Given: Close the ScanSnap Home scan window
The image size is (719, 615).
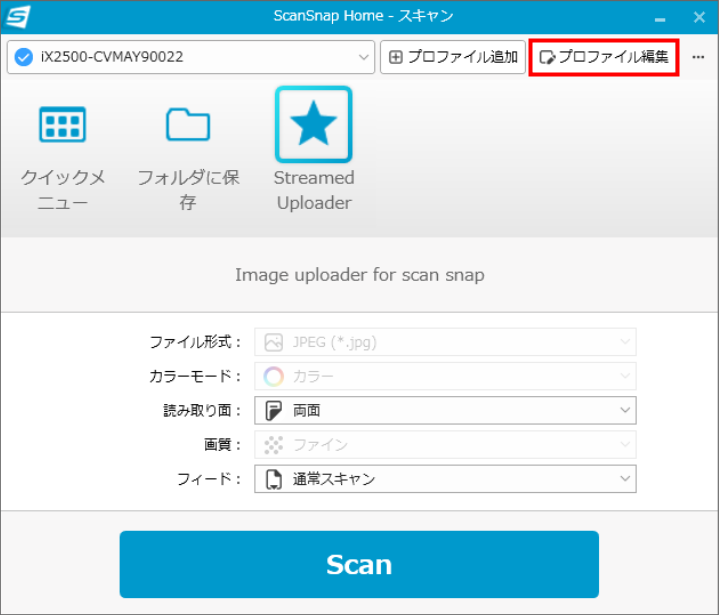Looking at the screenshot, I should (697, 17).
